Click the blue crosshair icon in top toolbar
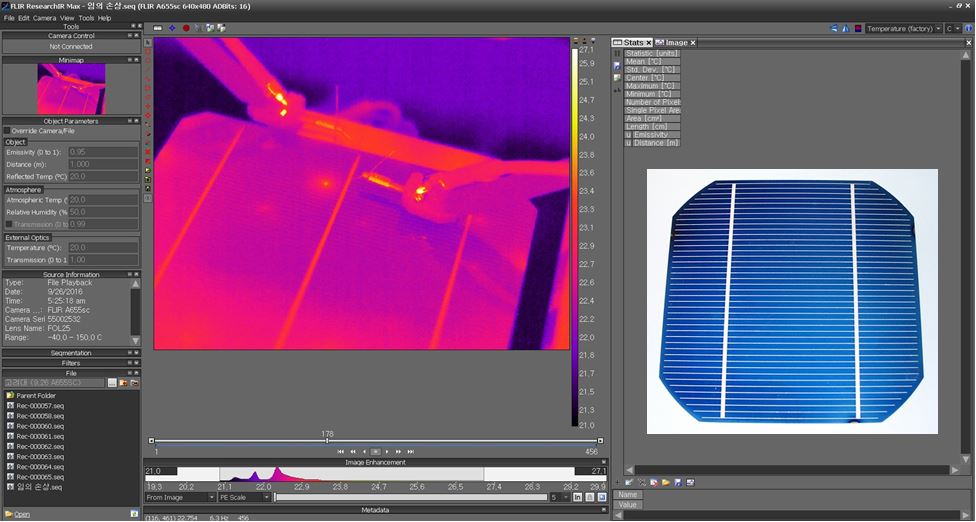 171,28
